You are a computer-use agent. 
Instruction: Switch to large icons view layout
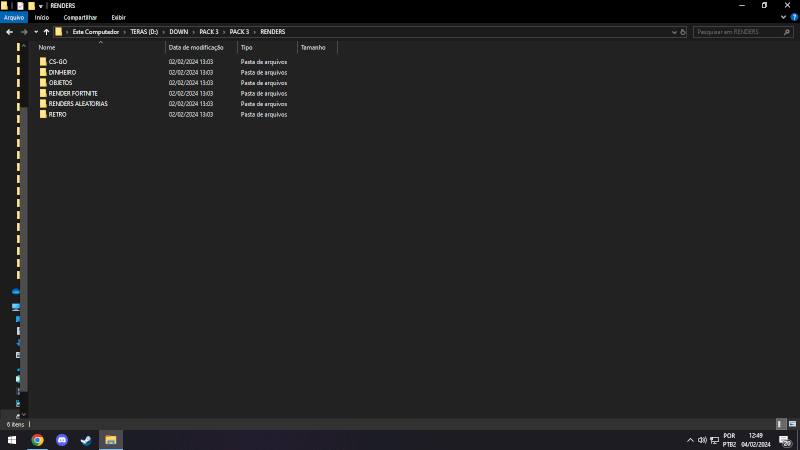point(792,424)
